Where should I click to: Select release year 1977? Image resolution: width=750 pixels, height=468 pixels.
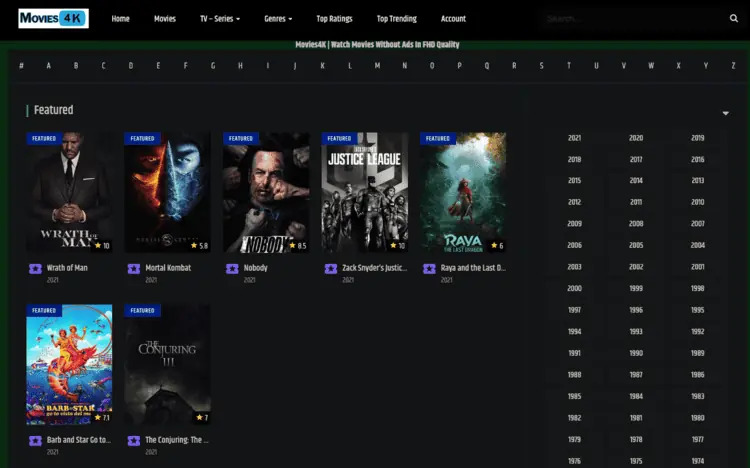(x=697, y=439)
